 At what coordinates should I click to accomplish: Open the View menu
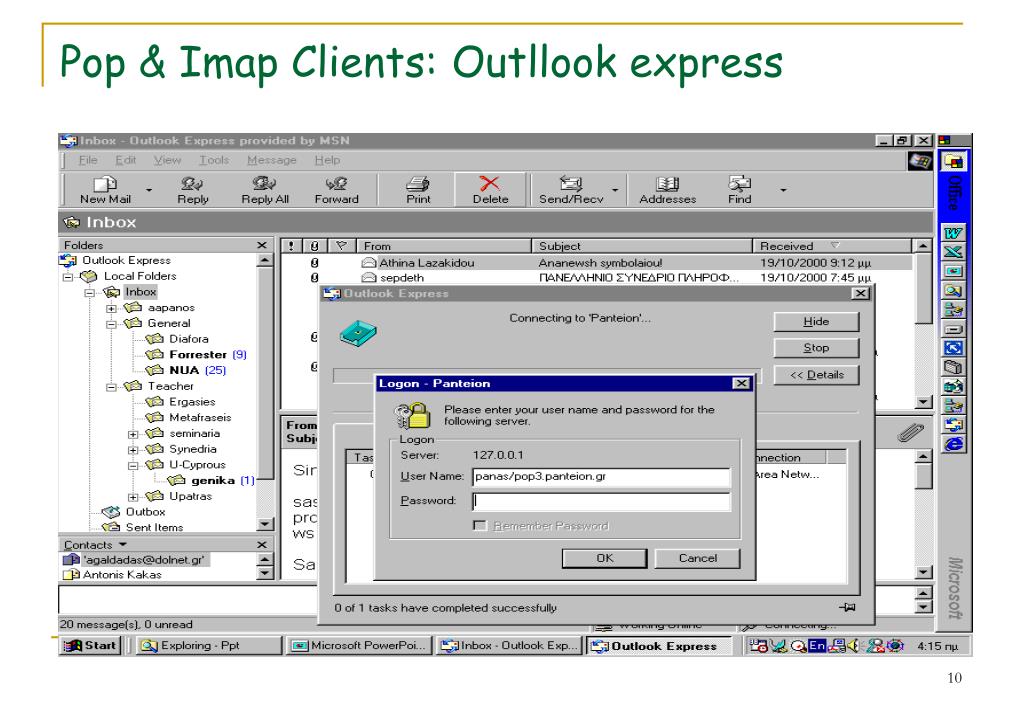pos(167,160)
